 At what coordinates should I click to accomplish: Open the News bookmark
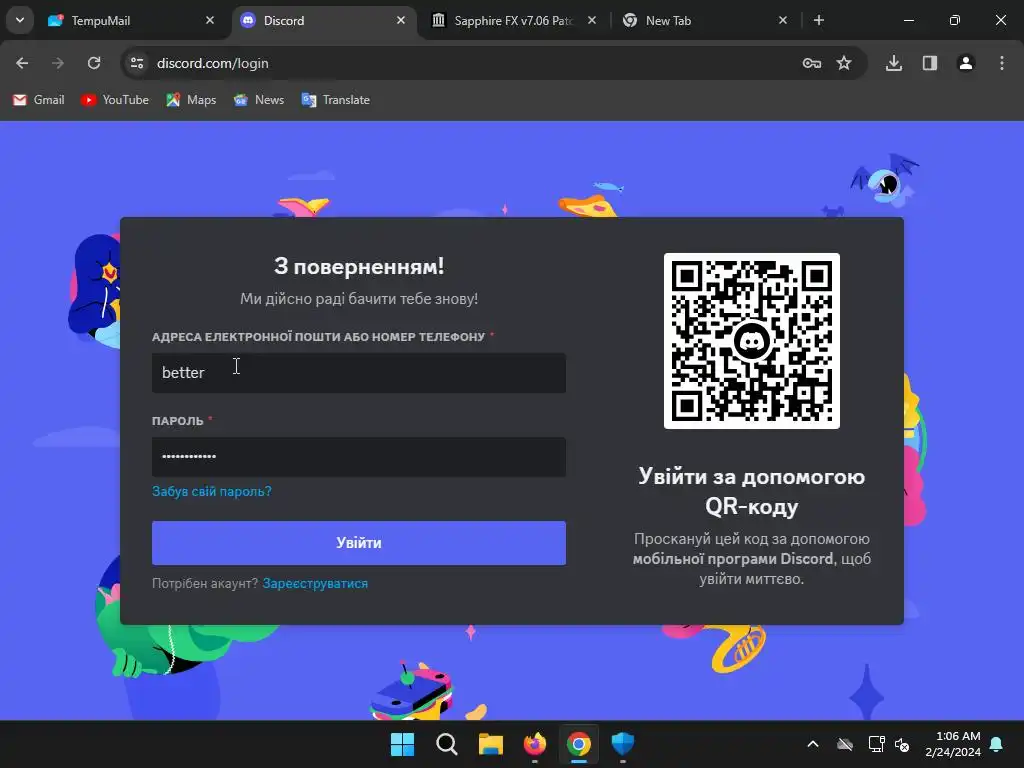pos(259,100)
